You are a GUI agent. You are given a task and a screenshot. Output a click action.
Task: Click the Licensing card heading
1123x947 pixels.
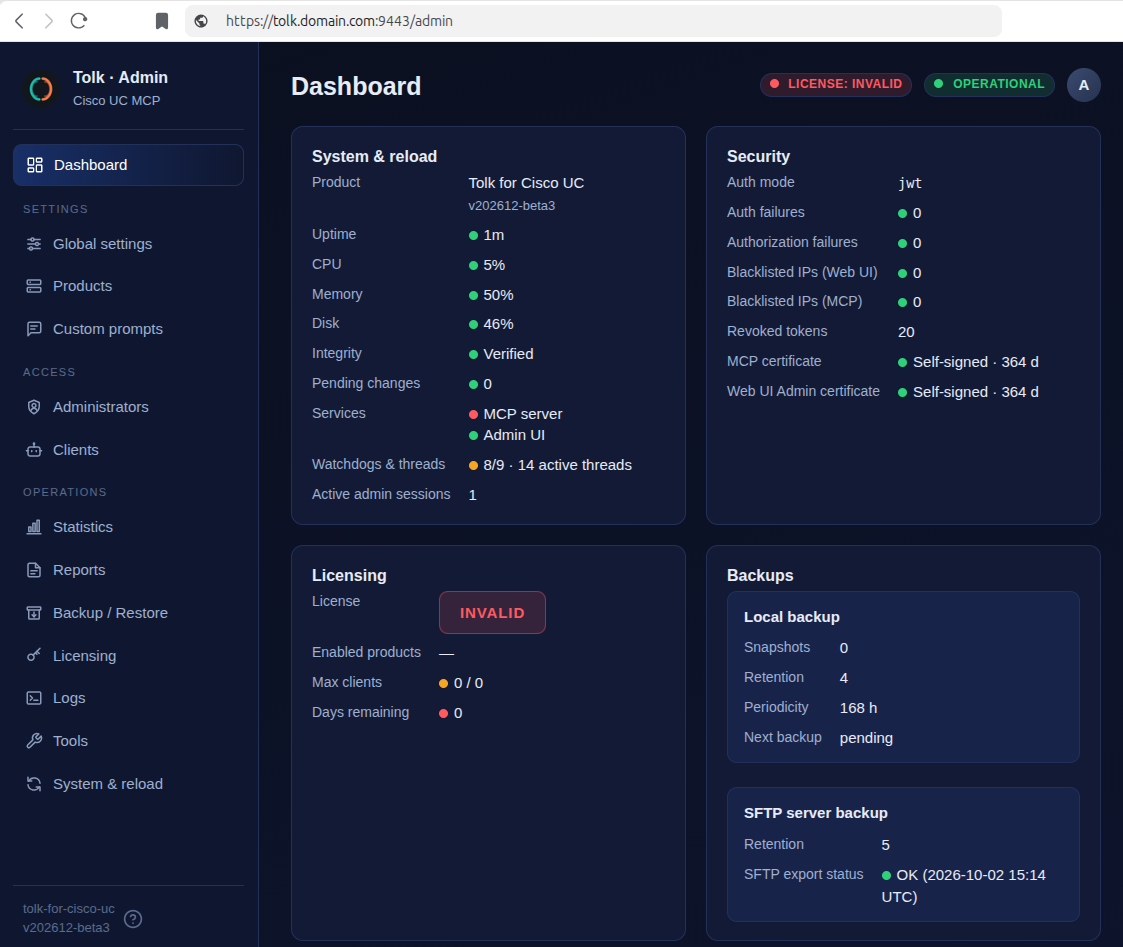[x=349, y=575]
